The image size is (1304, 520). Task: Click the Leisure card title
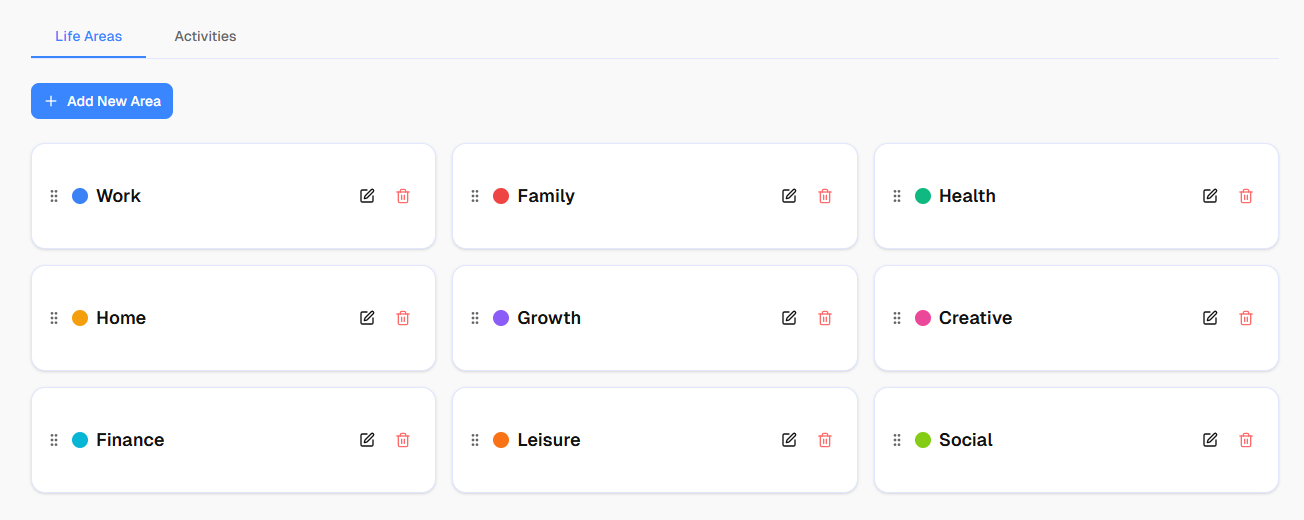548,440
